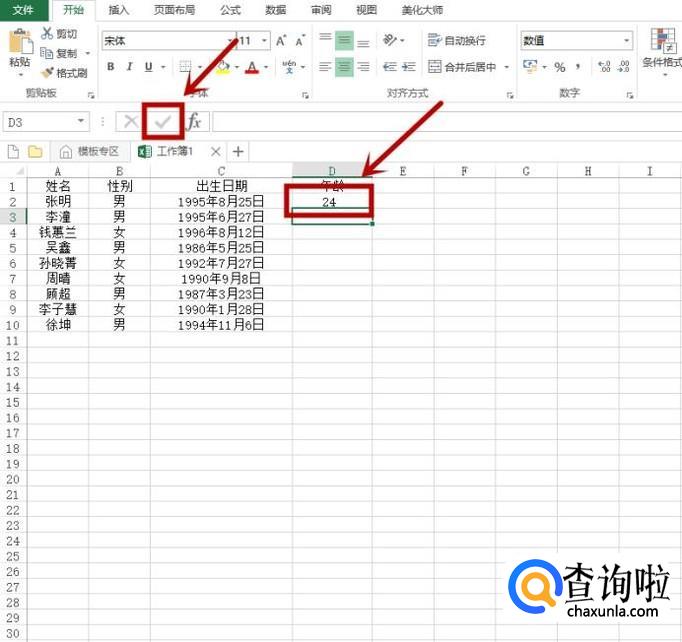Open the number format dropdown 数值

pyautogui.click(x=627, y=40)
